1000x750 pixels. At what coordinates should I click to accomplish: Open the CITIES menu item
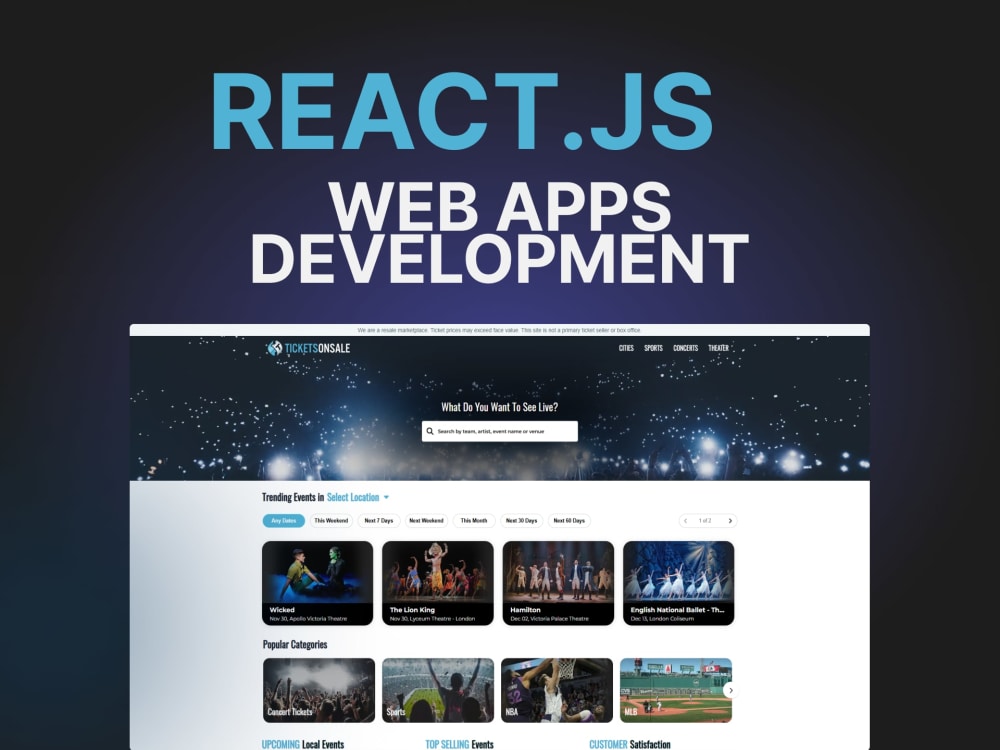(x=625, y=347)
